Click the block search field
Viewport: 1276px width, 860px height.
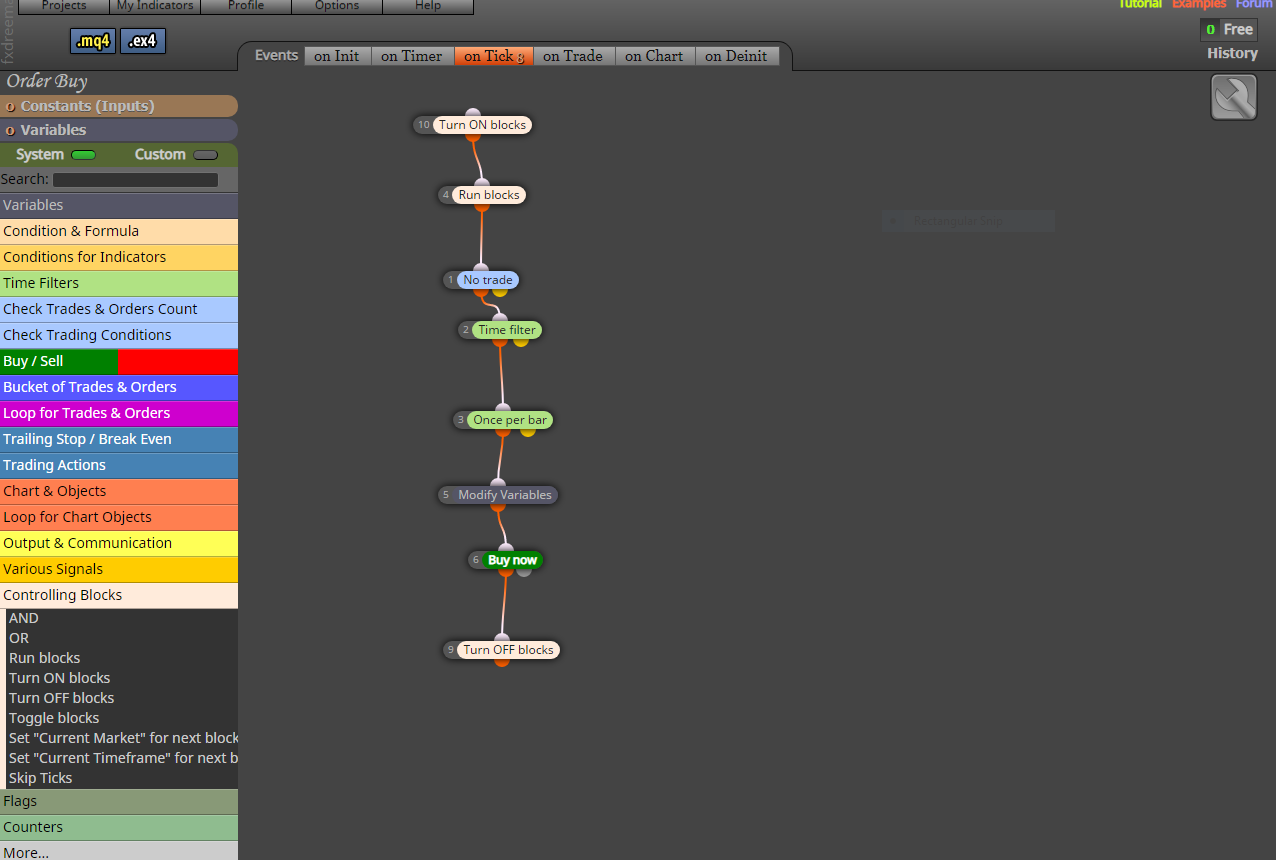[x=135, y=180]
